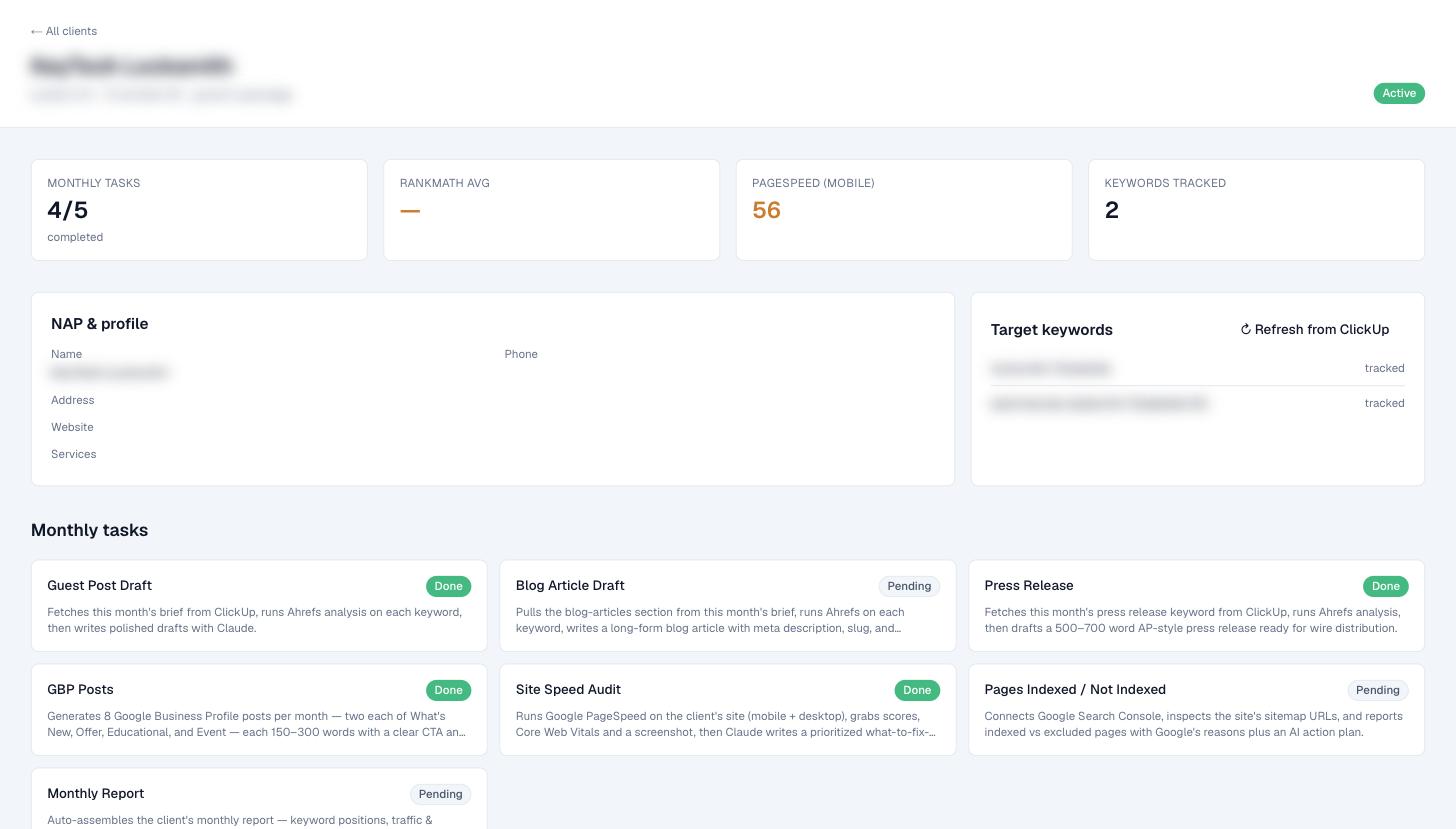Click Done badge on Press Release

[x=1385, y=586]
